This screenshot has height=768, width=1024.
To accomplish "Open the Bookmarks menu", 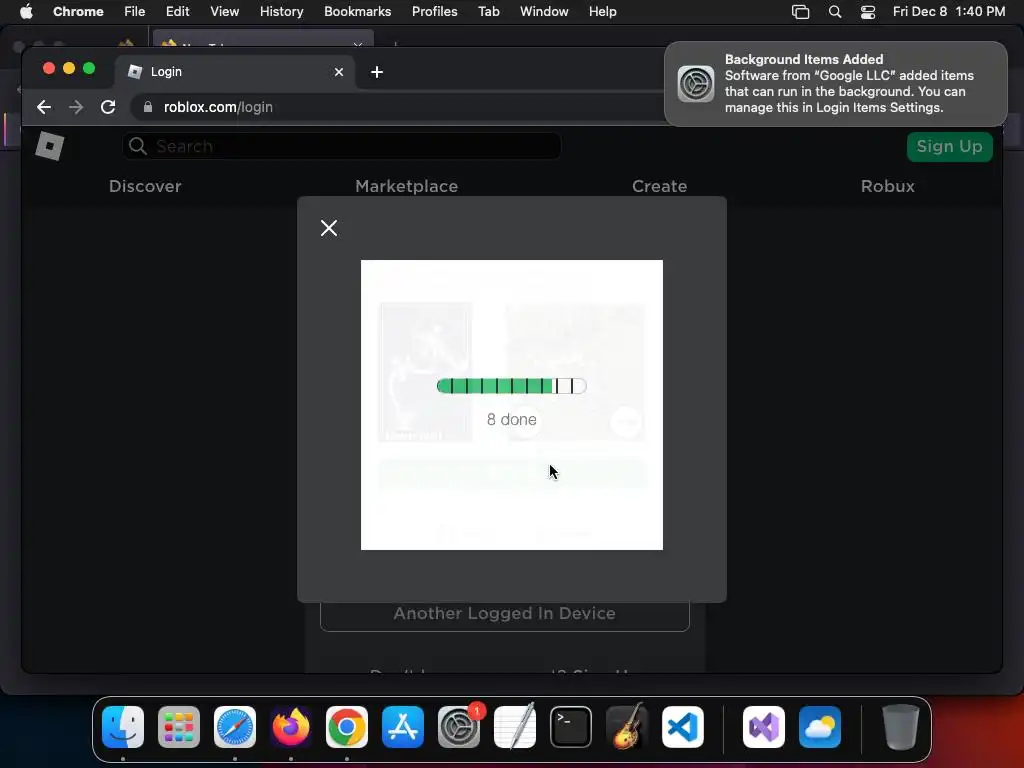I will click(357, 11).
